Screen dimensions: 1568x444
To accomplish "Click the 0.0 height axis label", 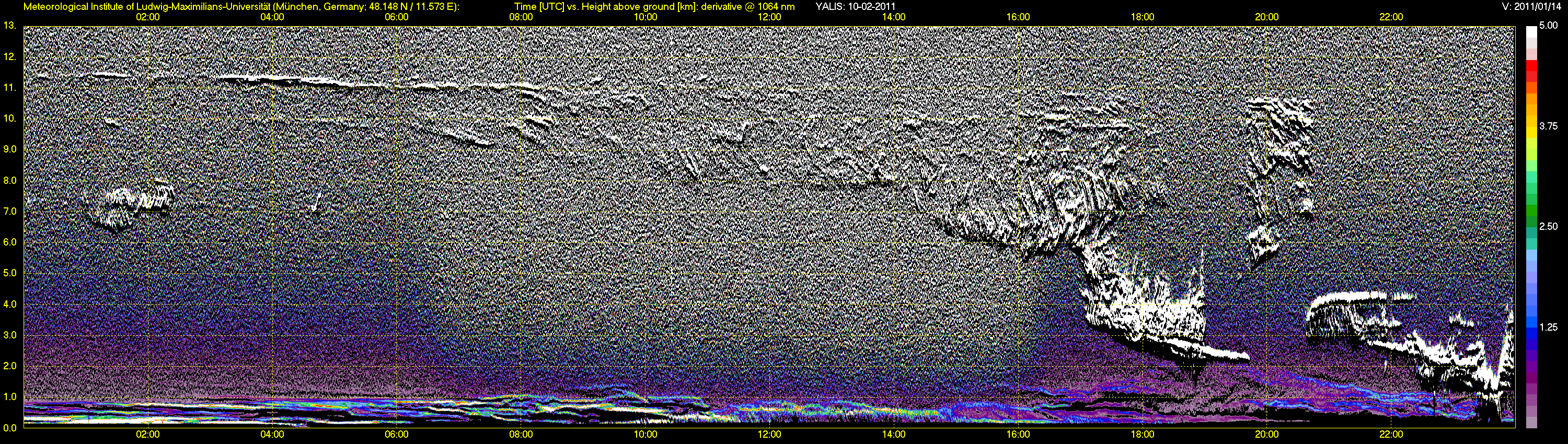I will click(10, 428).
